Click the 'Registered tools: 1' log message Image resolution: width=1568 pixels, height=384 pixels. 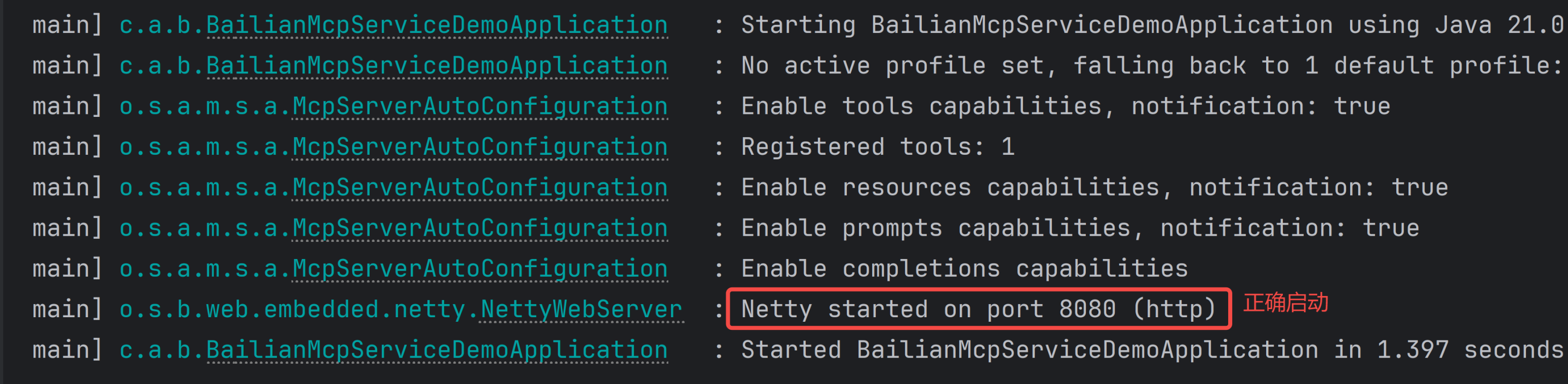point(877,147)
